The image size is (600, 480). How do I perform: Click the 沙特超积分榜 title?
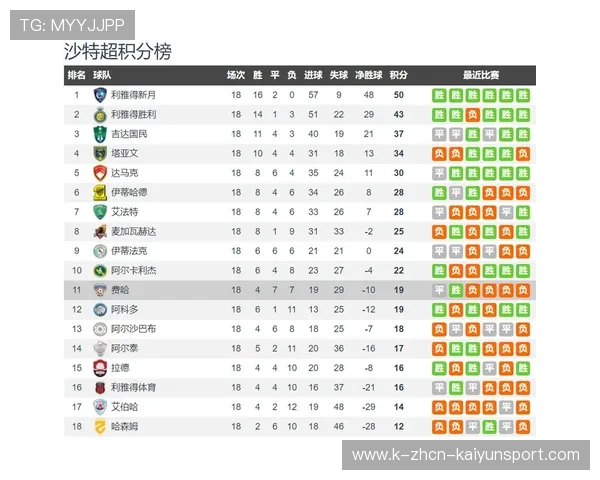[x=117, y=52]
